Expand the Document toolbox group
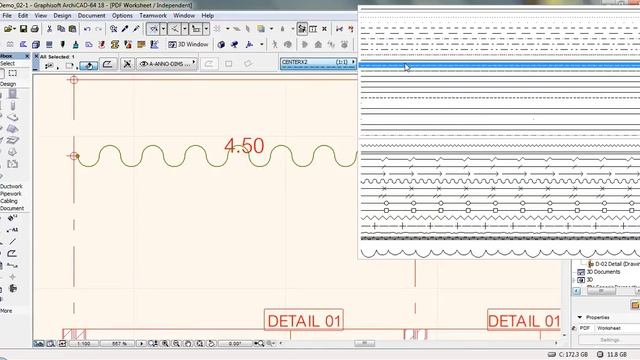The image size is (640, 360). pyautogui.click(x=12, y=208)
